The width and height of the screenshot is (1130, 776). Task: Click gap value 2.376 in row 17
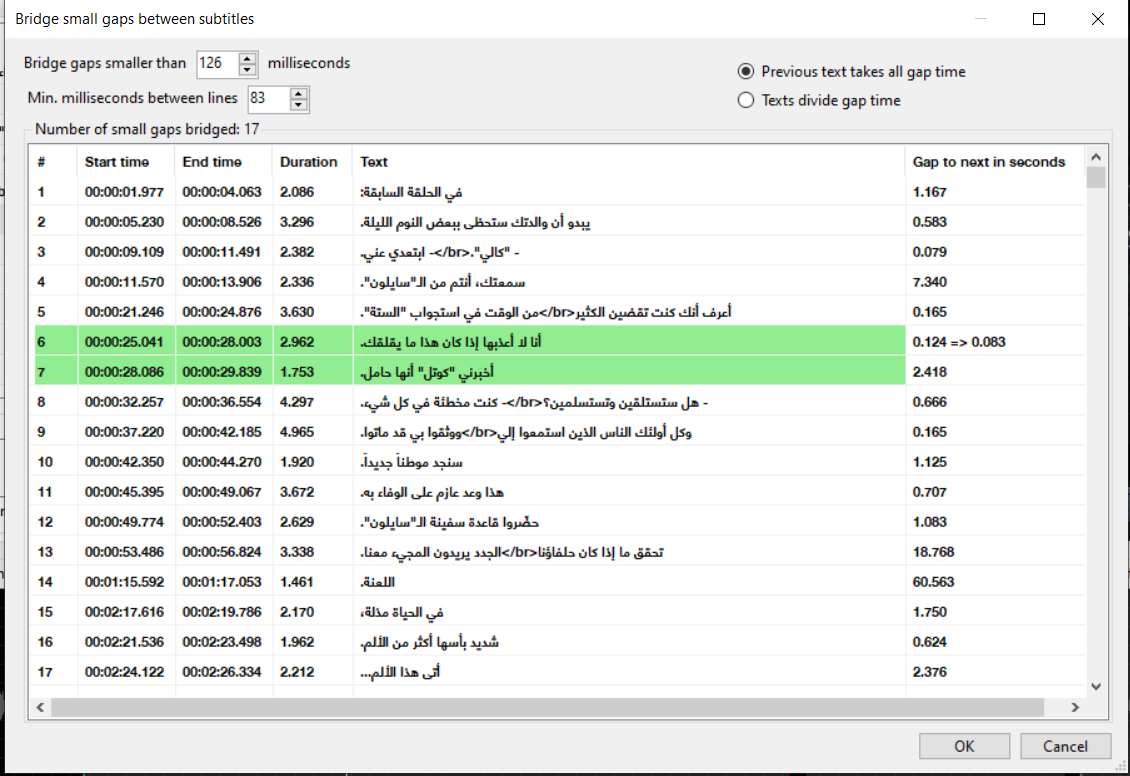(930, 672)
